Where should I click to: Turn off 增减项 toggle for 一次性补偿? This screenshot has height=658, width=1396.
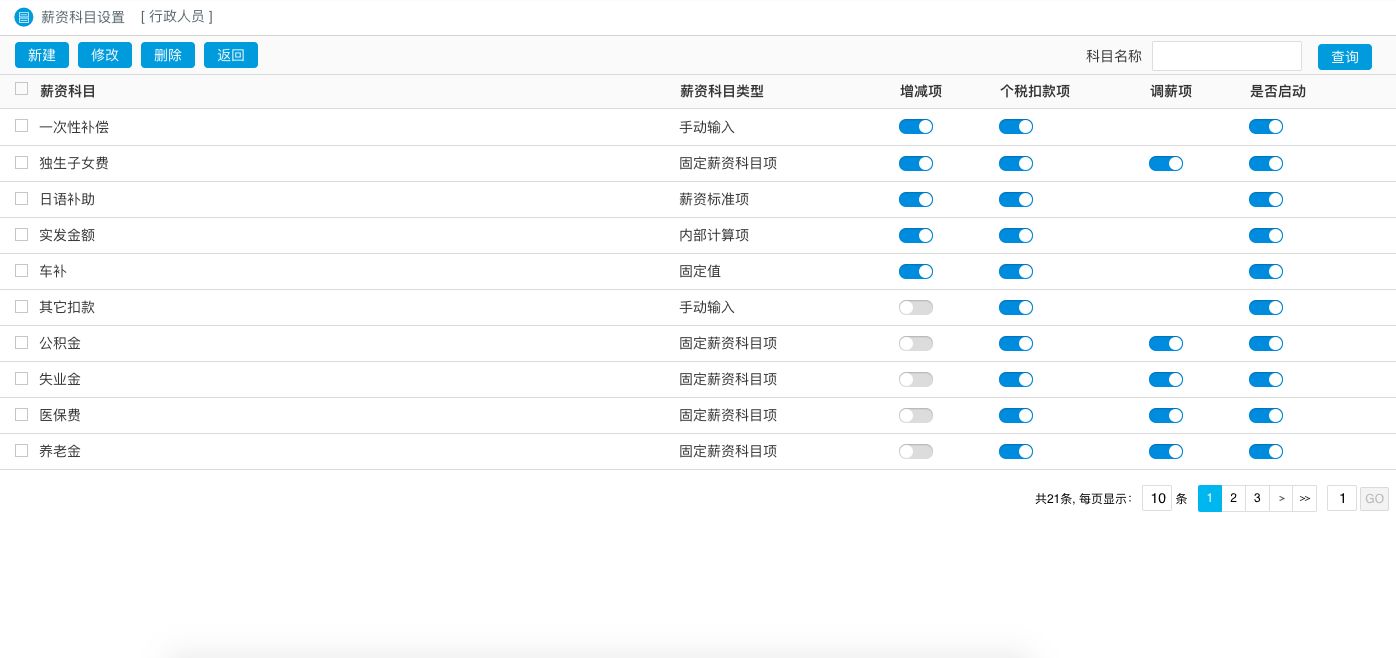tap(915, 127)
